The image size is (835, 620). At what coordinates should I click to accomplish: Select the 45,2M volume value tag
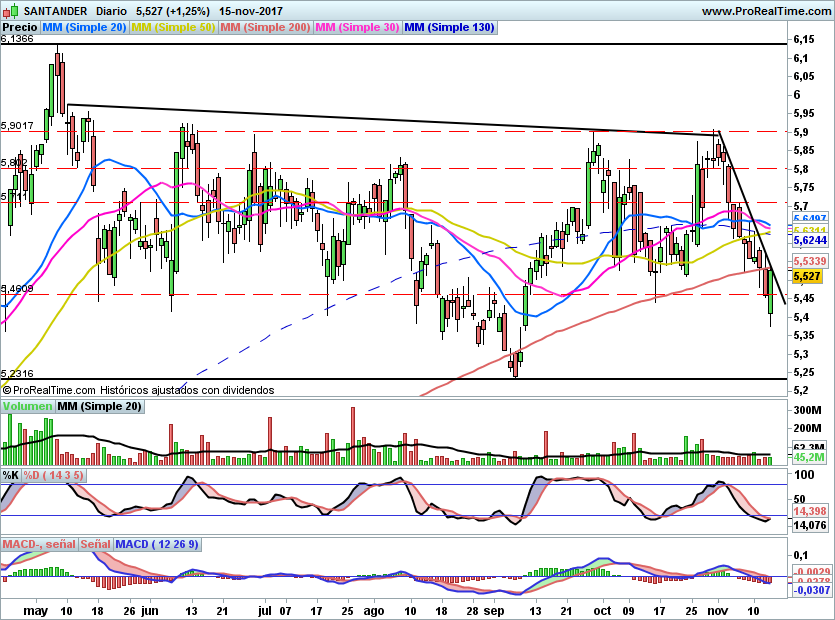click(x=809, y=457)
